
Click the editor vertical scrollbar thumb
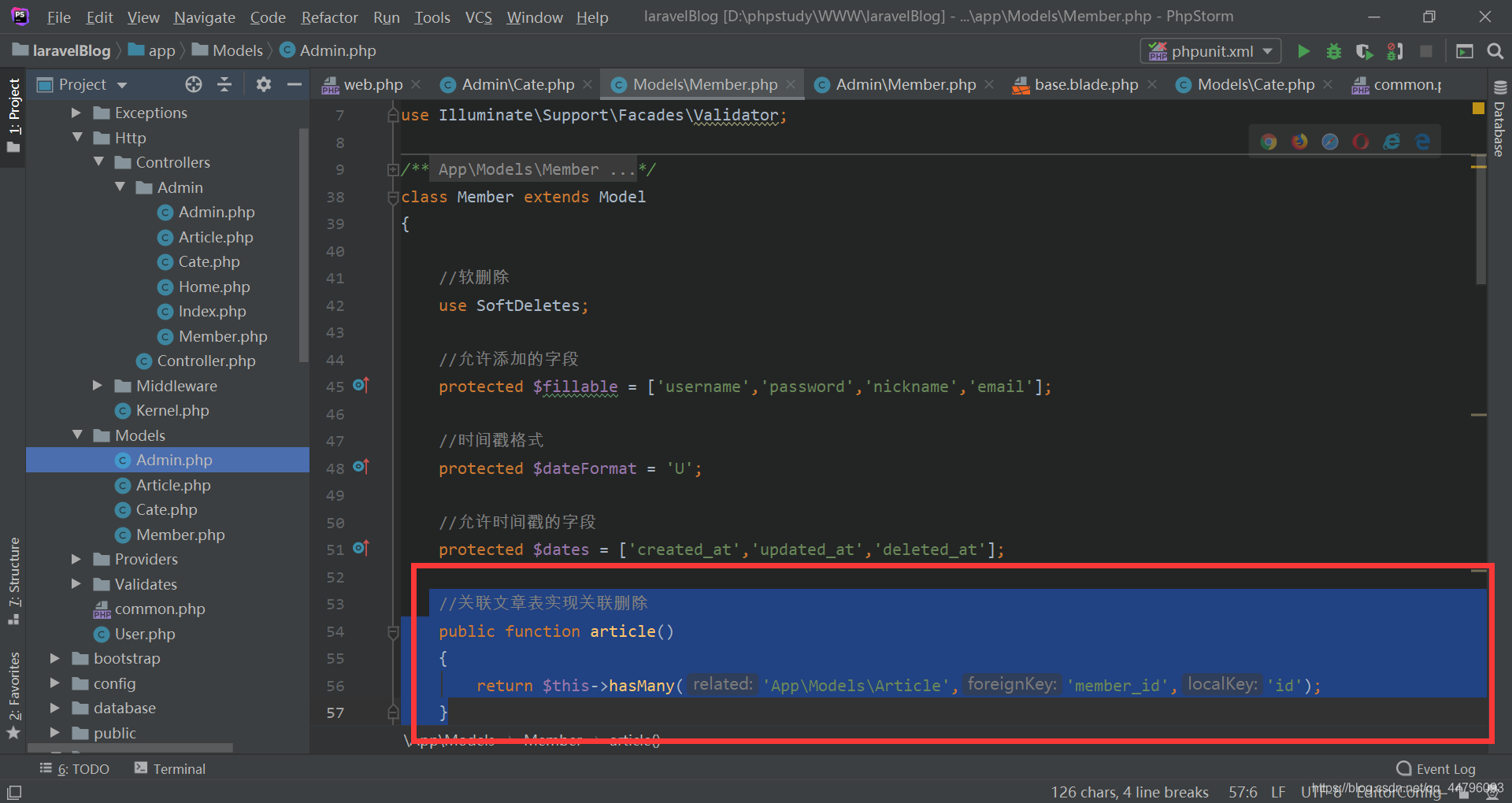pyautogui.click(x=1480, y=220)
